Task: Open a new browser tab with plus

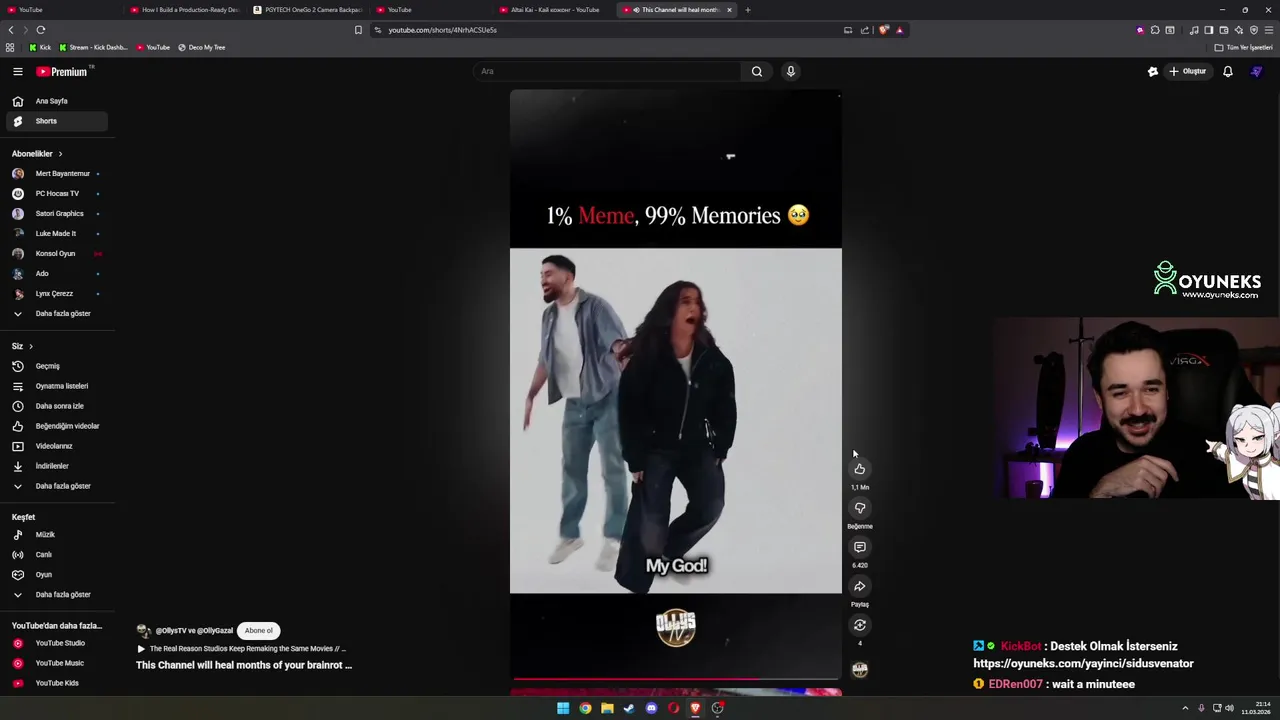Action: click(748, 10)
